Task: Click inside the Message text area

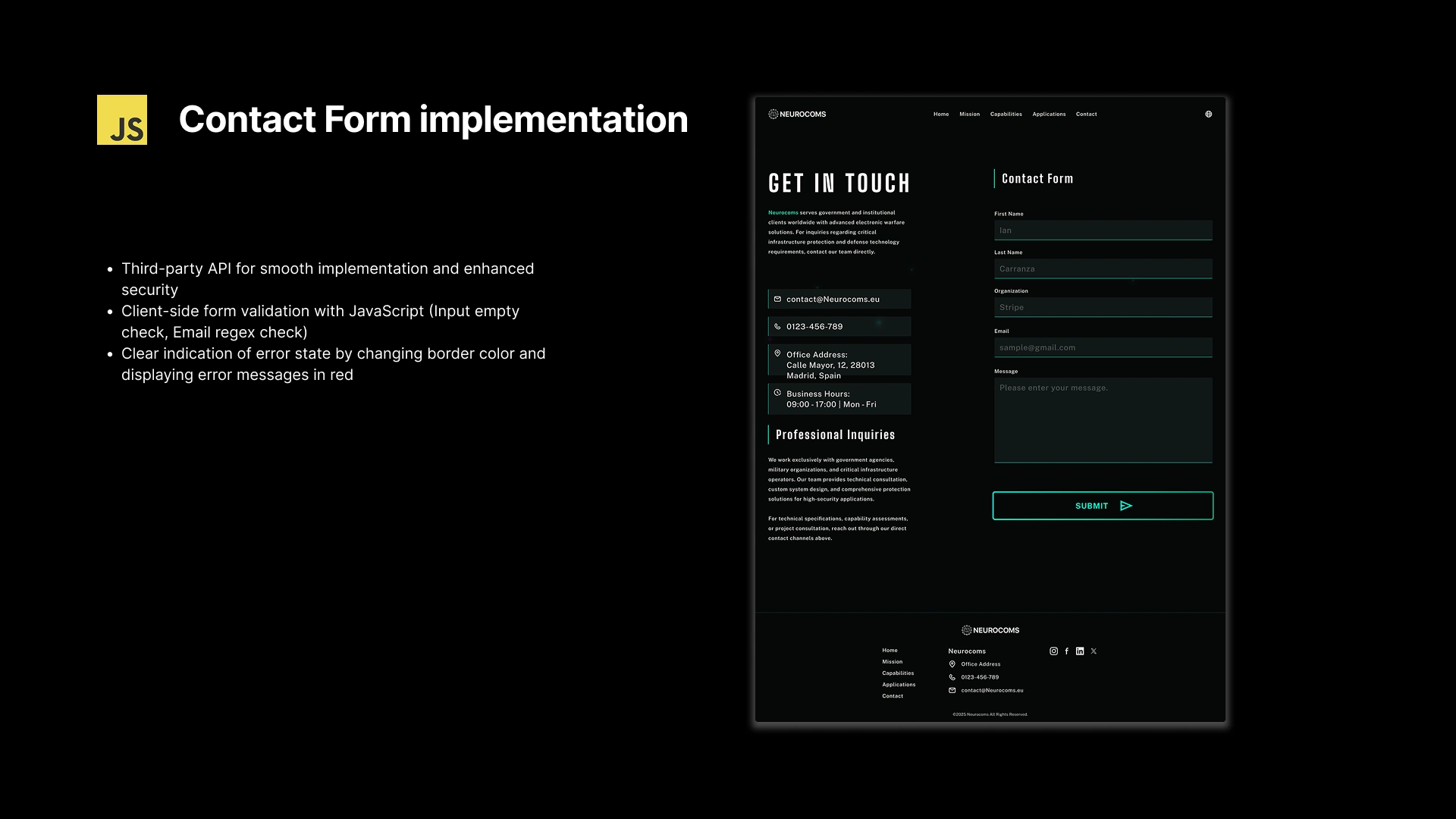Action: point(1103,421)
